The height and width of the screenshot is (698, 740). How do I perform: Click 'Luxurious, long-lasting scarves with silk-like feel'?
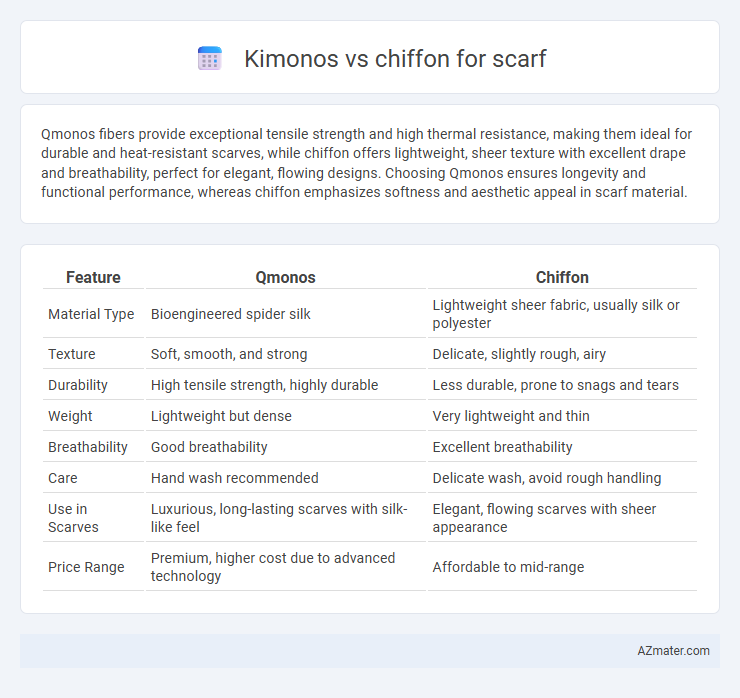click(279, 518)
